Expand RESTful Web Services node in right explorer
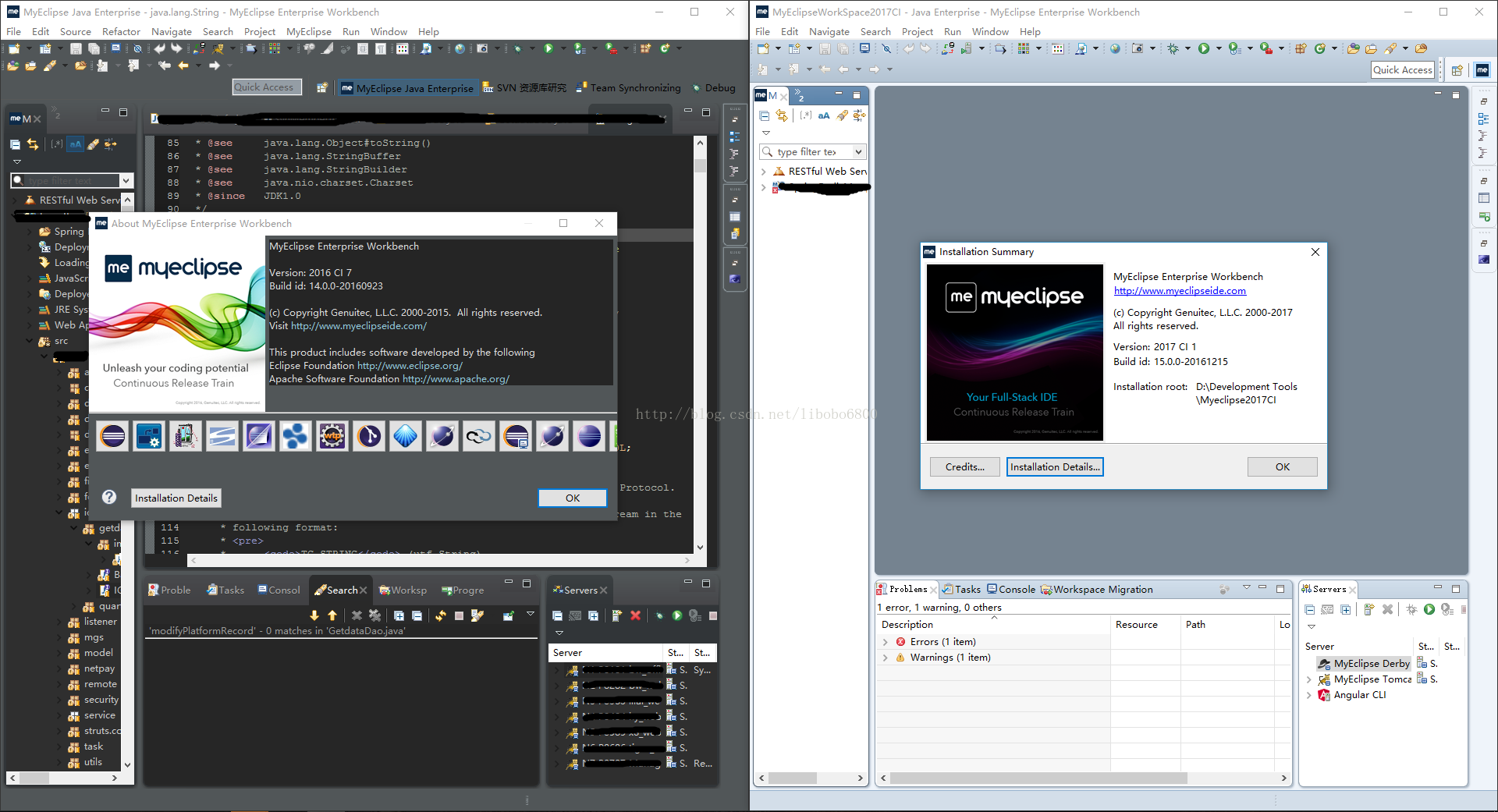The image size is (1498, 812). pyautogui.click(x=764, y=171)
